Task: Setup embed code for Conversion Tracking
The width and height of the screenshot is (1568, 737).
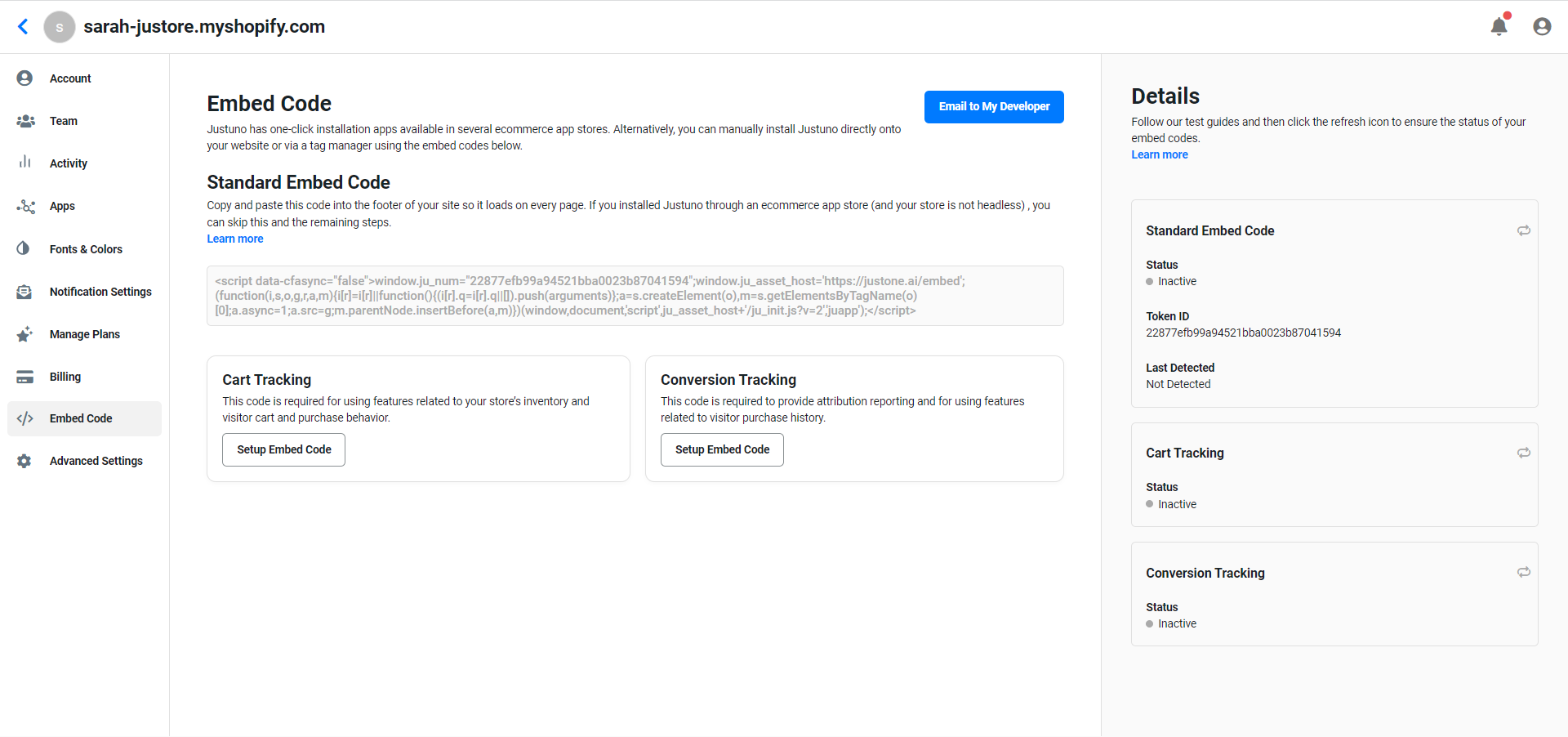Action: [x=722, y=449]
